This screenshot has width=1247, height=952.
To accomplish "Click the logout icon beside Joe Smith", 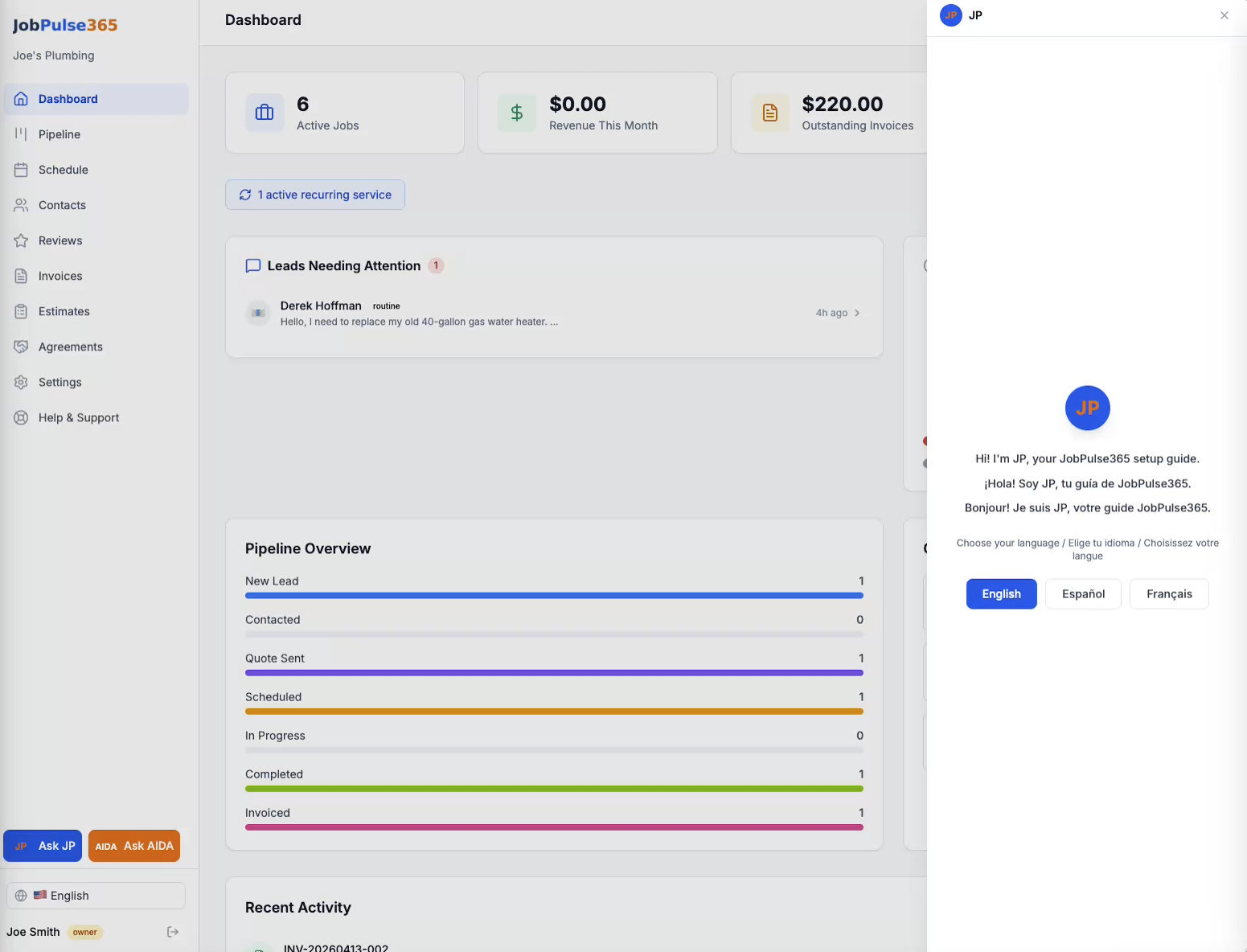I will 172,932.
